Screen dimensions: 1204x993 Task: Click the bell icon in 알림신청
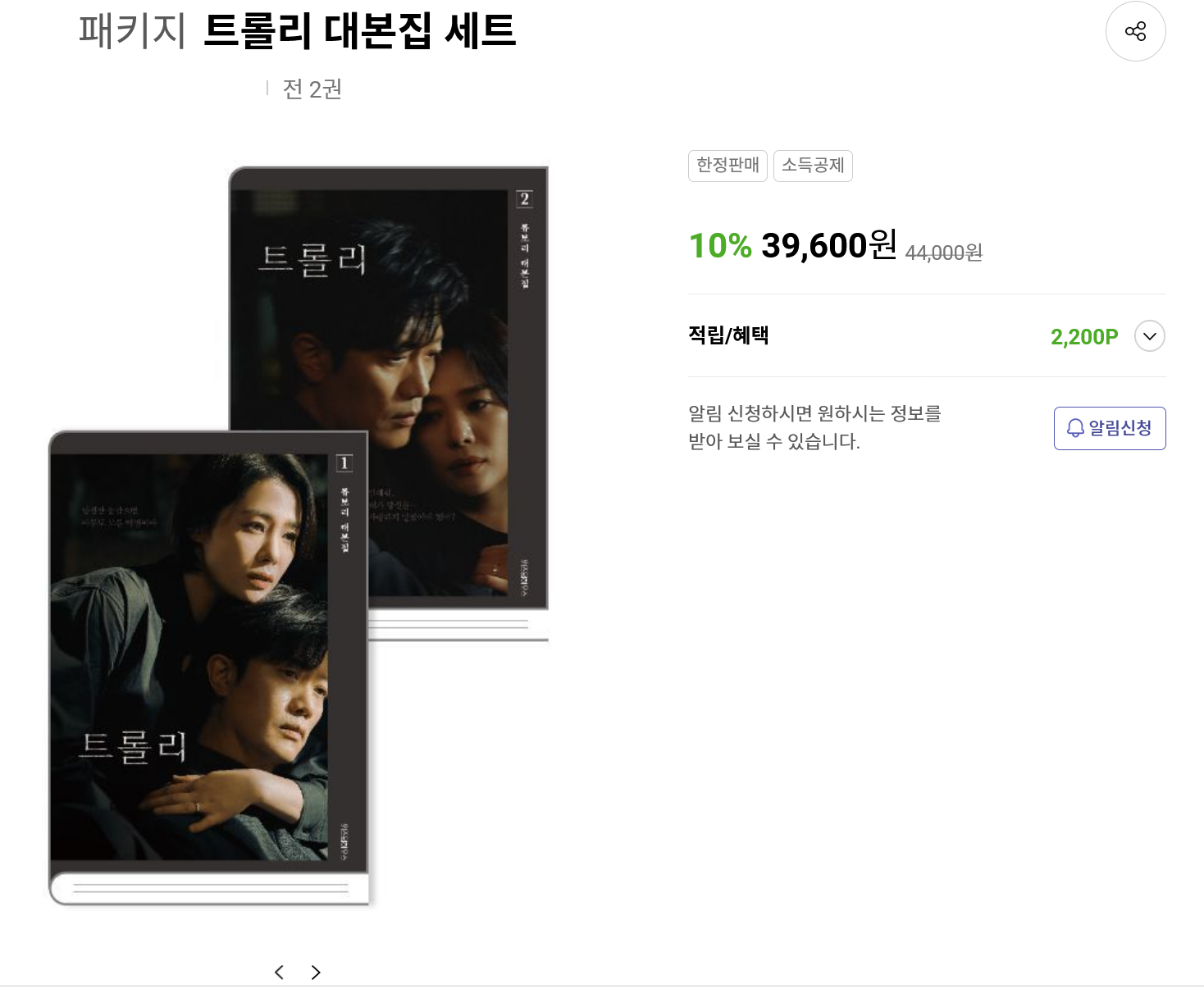coord(1074,428)
